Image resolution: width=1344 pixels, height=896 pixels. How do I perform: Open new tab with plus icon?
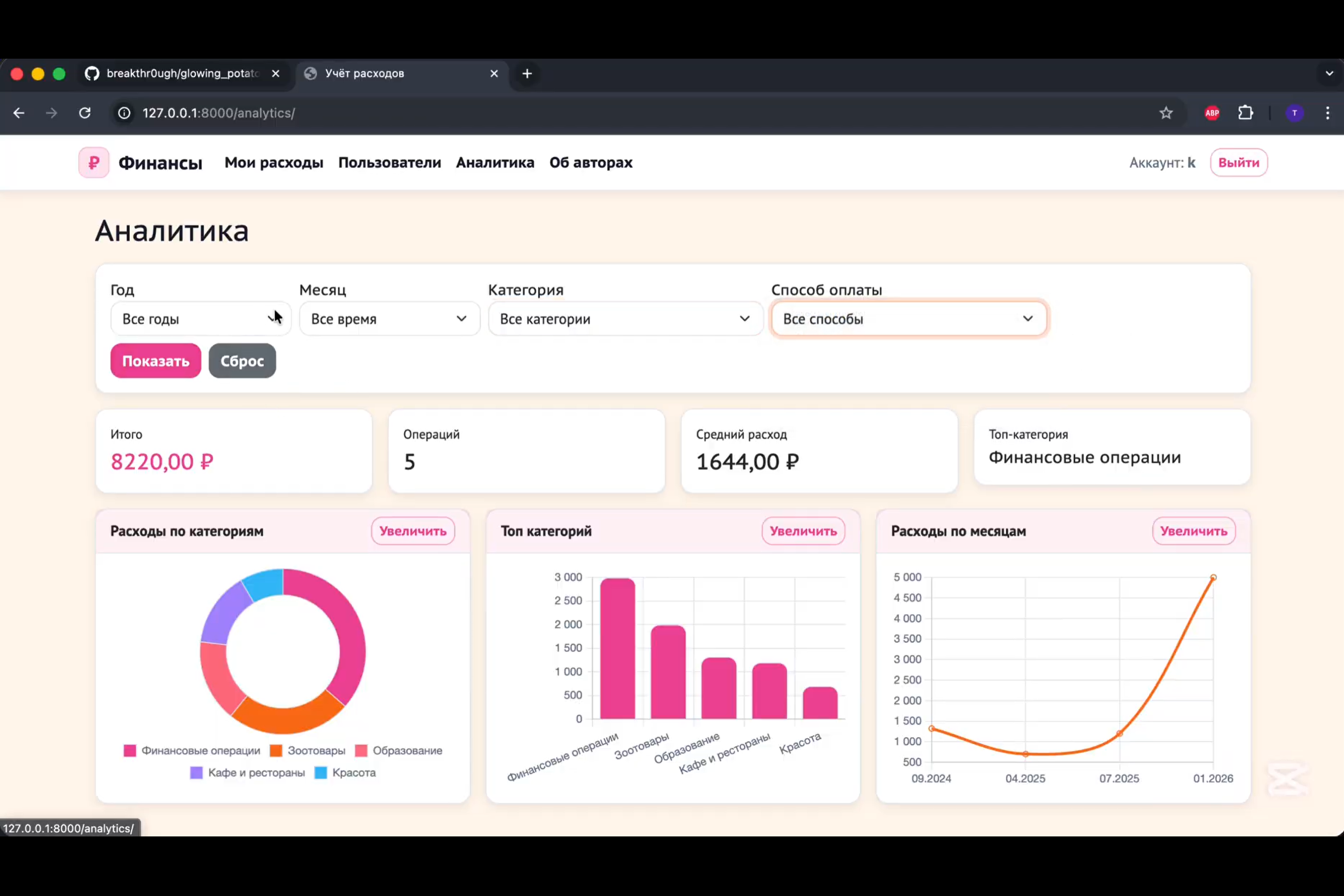click(x=527, y=74)
